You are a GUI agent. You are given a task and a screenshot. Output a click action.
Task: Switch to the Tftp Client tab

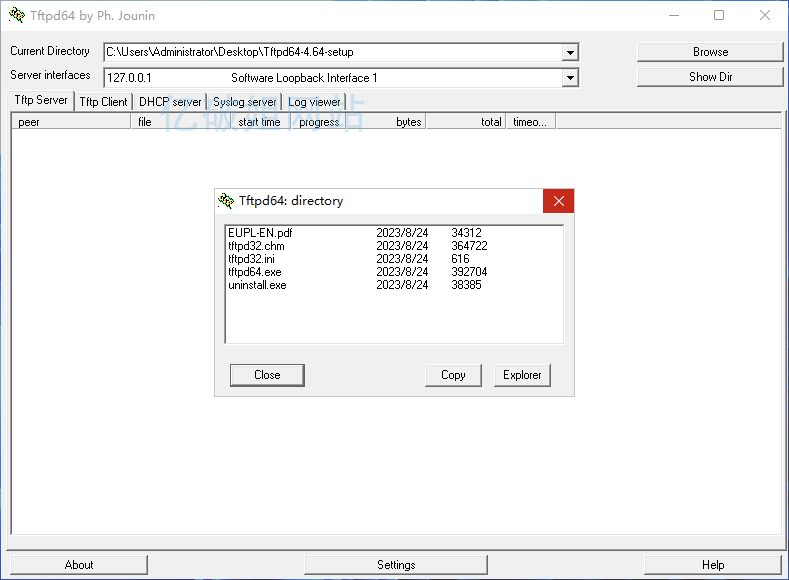pyautogui.click(x=103, y=102)
